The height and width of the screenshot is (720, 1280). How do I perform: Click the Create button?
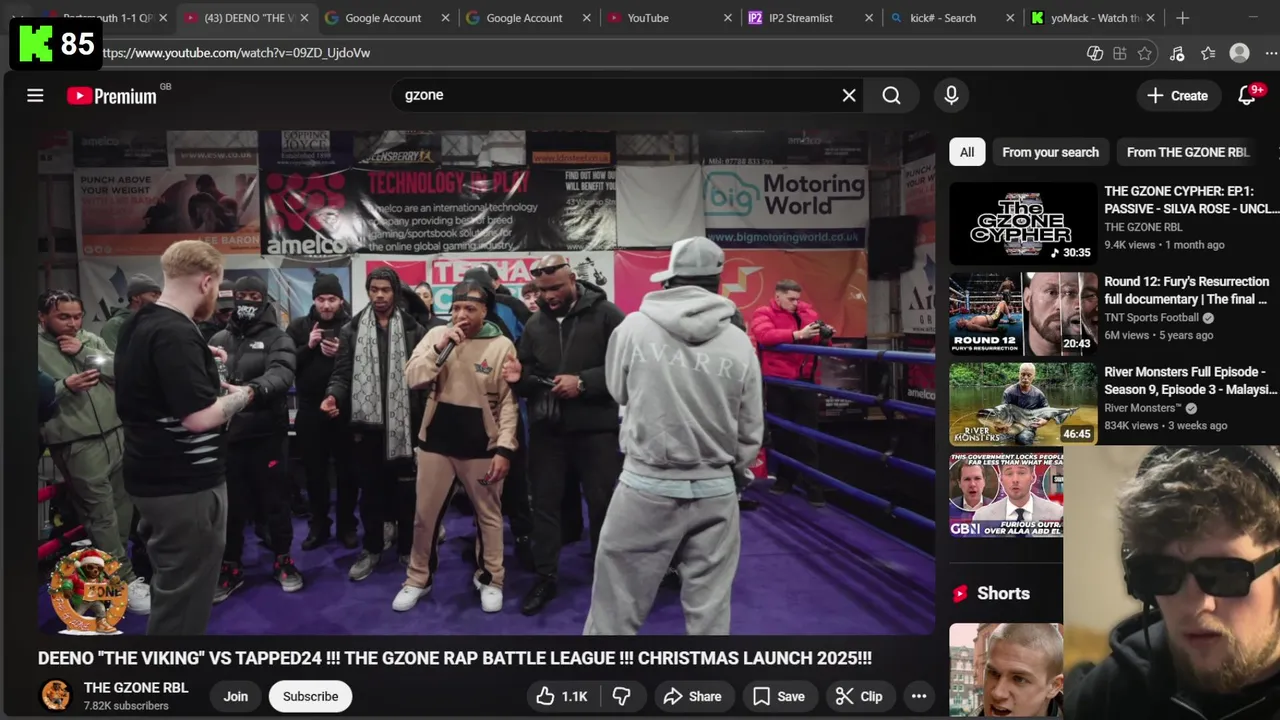pyautogui.click(x=1177, y=95)
